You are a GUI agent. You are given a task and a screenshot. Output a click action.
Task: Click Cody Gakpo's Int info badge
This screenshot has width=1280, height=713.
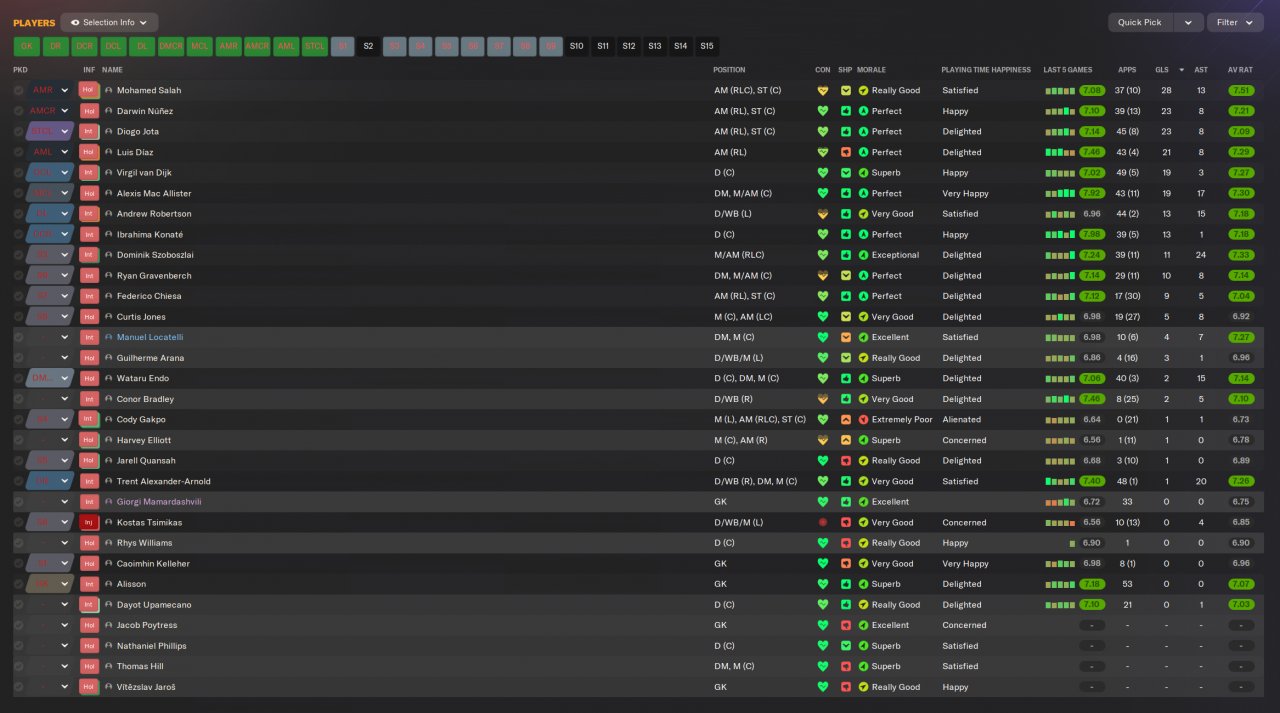89,419
